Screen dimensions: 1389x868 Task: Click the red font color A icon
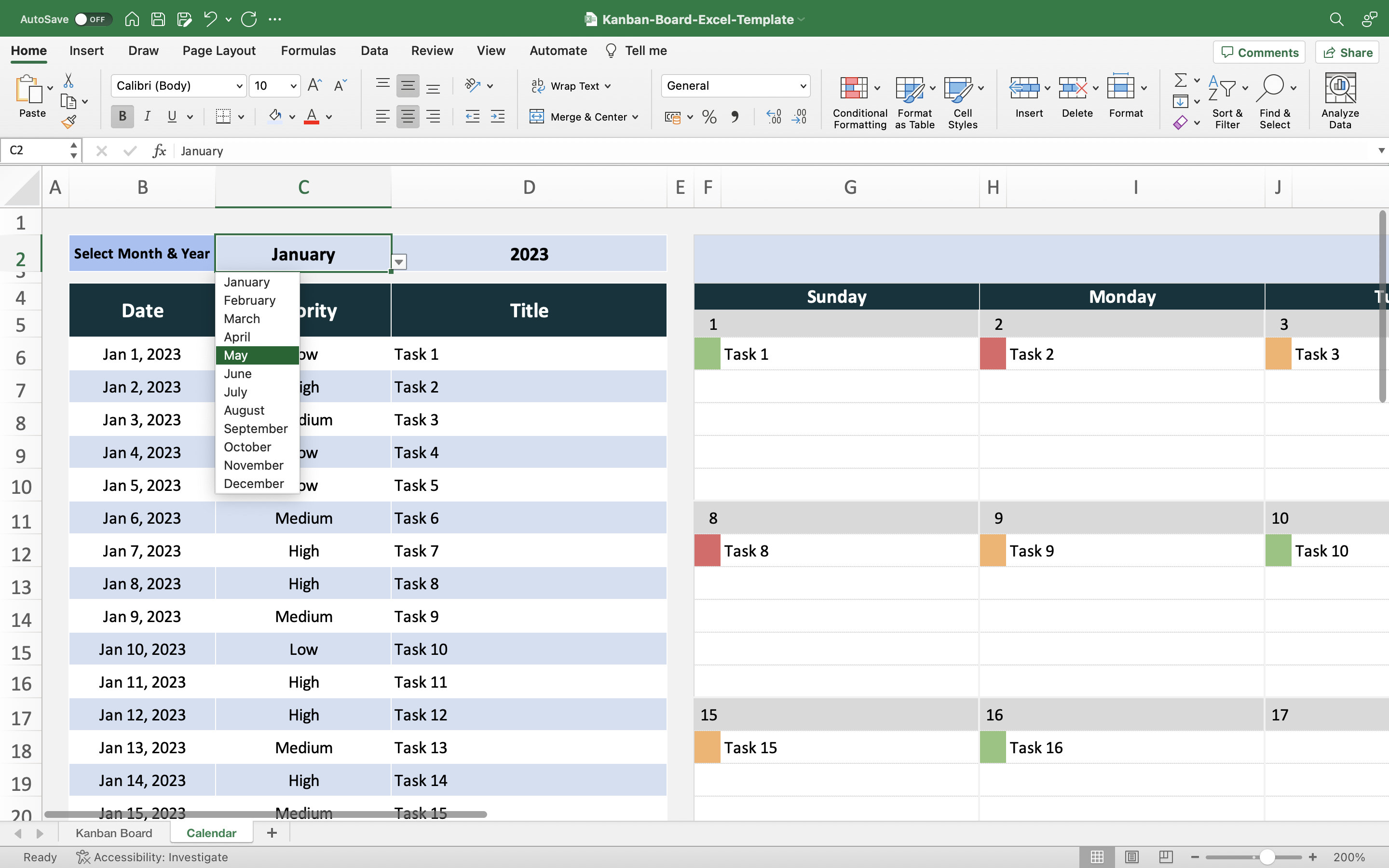coord(312,117)
